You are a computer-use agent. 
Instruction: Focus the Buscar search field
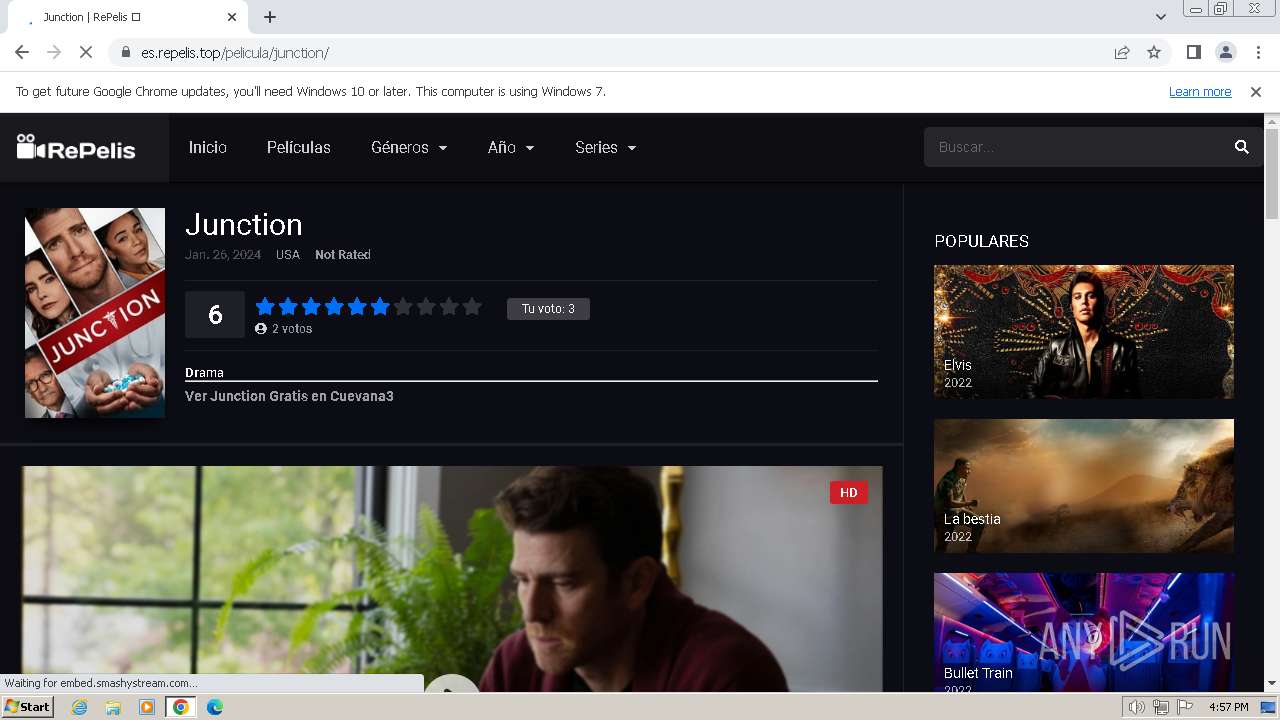click(x=1078, y=147)
